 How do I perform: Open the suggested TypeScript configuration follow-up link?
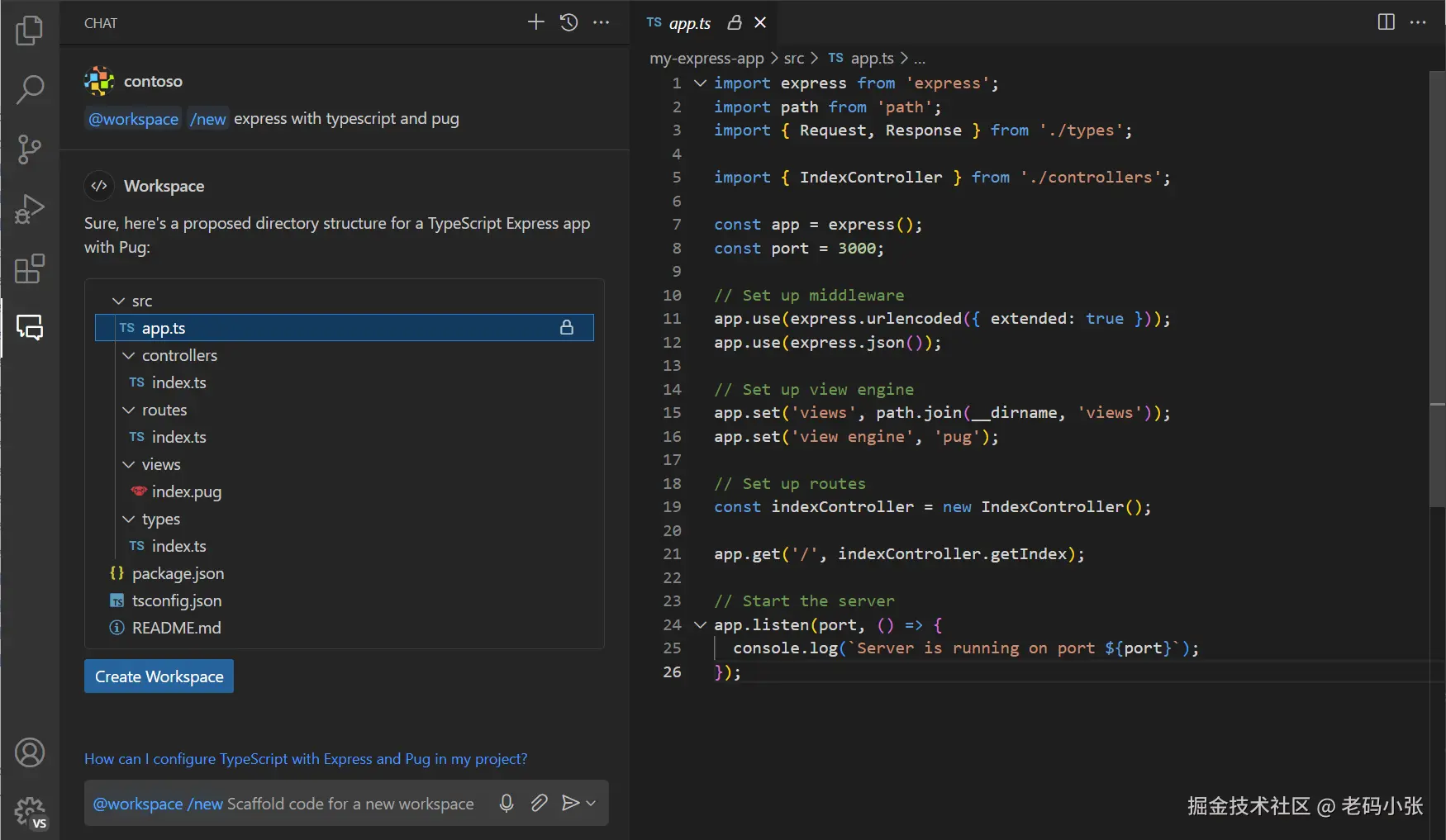306,759
